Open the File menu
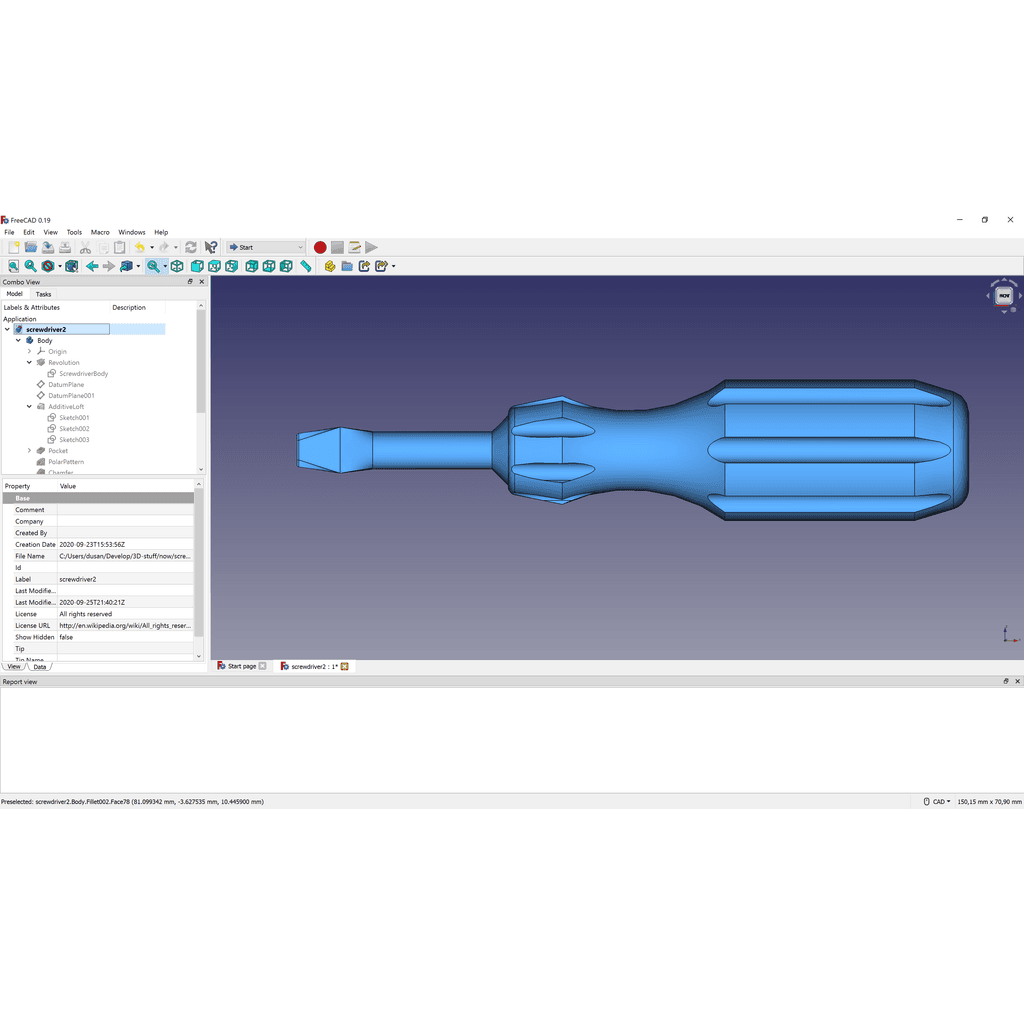This screenshot has height=1024, width=1024. [x=9, y=232]
